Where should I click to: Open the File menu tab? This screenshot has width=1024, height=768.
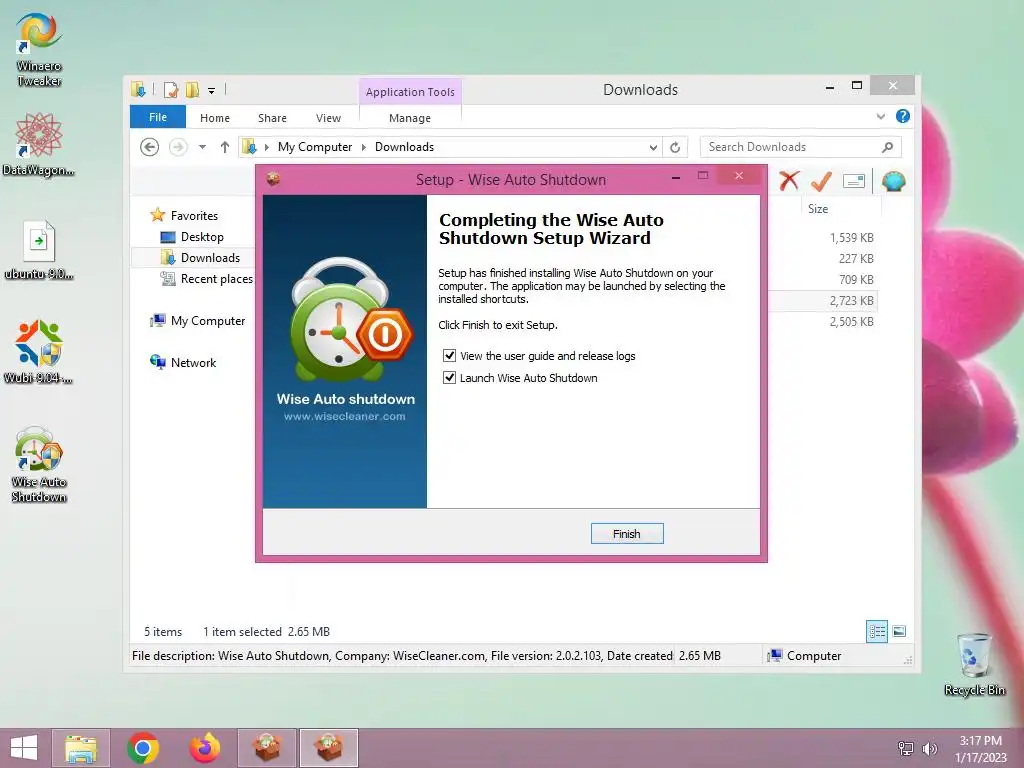click(158, 117)
